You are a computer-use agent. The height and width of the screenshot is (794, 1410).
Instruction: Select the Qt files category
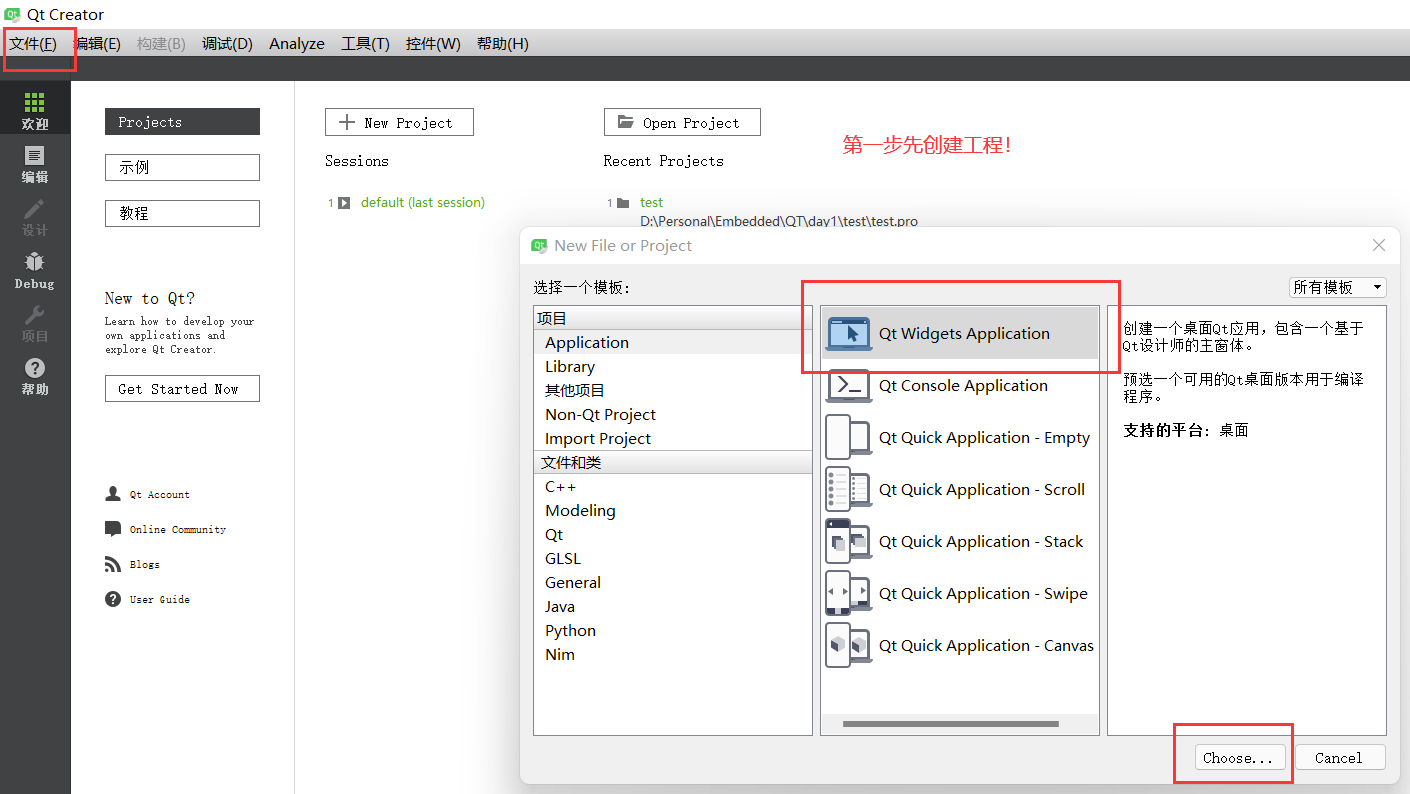tap(673, 535)
